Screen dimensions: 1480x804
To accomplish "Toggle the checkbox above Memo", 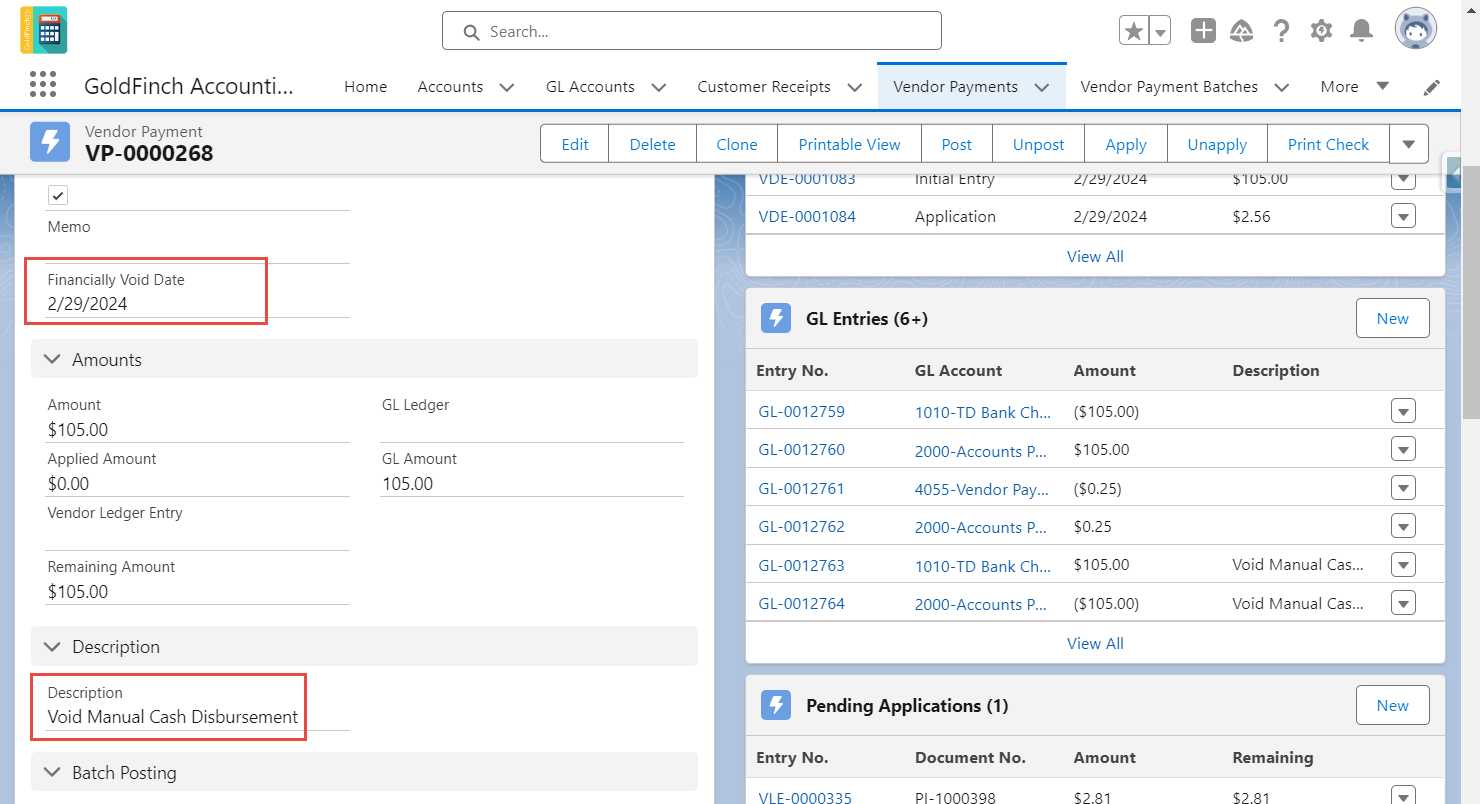I will tap(58, 195).
